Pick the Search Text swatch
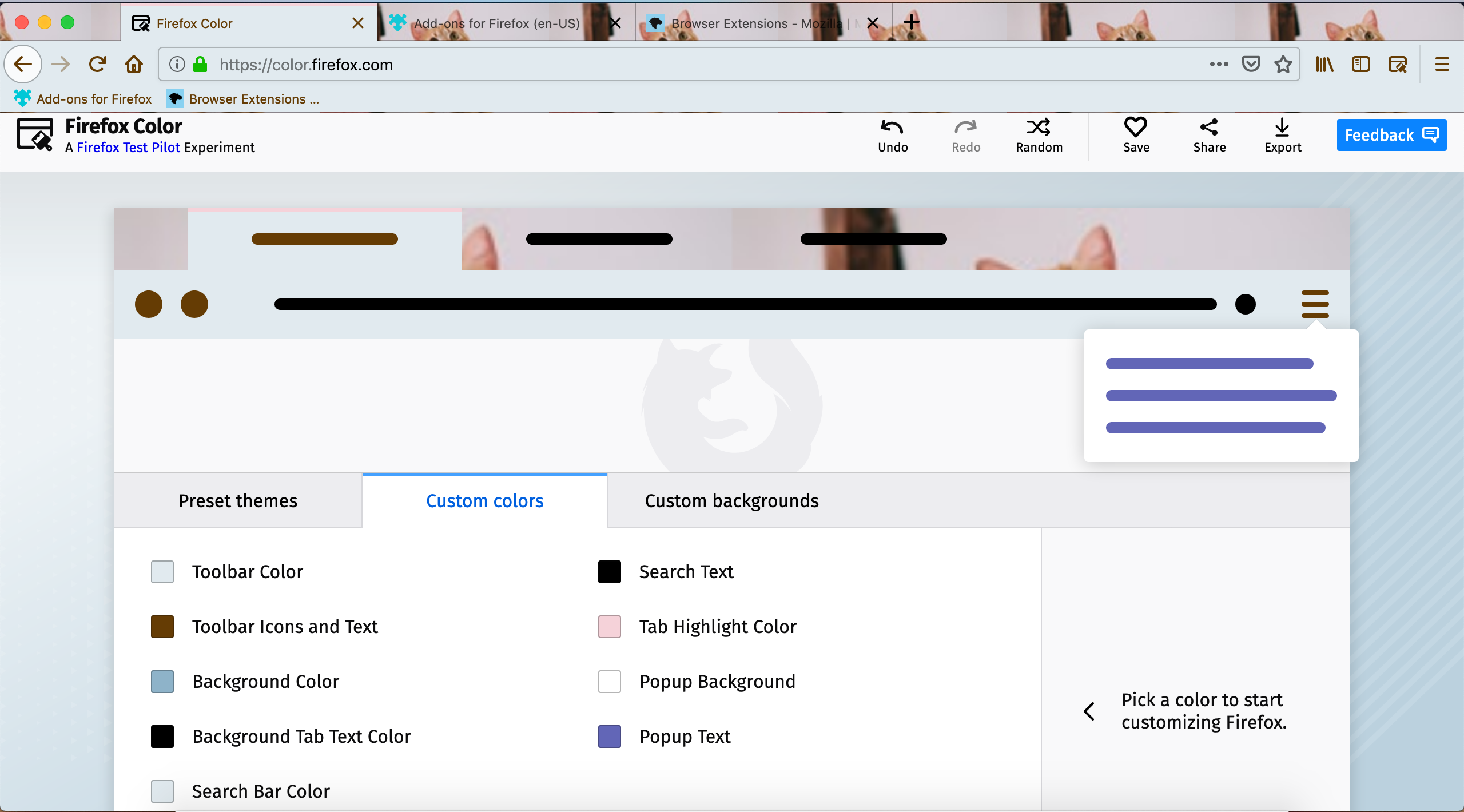This screenshot has height=812, width=1464. pyautogui.click(x=610, y=572)
